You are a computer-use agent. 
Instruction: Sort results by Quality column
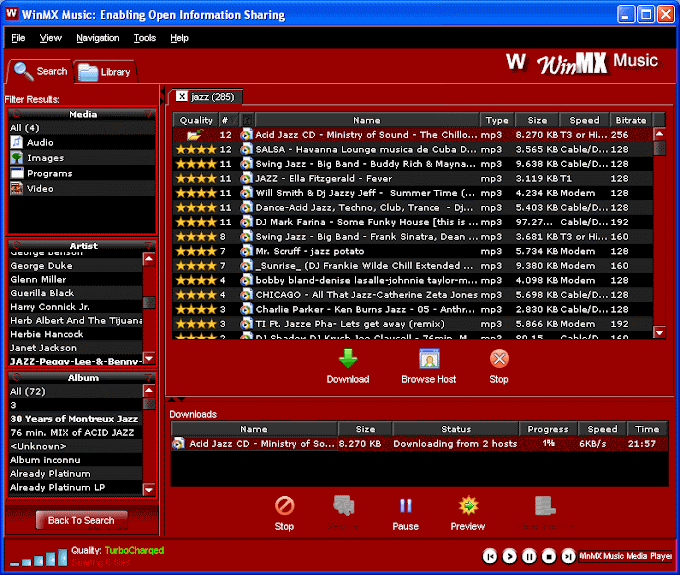196,120
